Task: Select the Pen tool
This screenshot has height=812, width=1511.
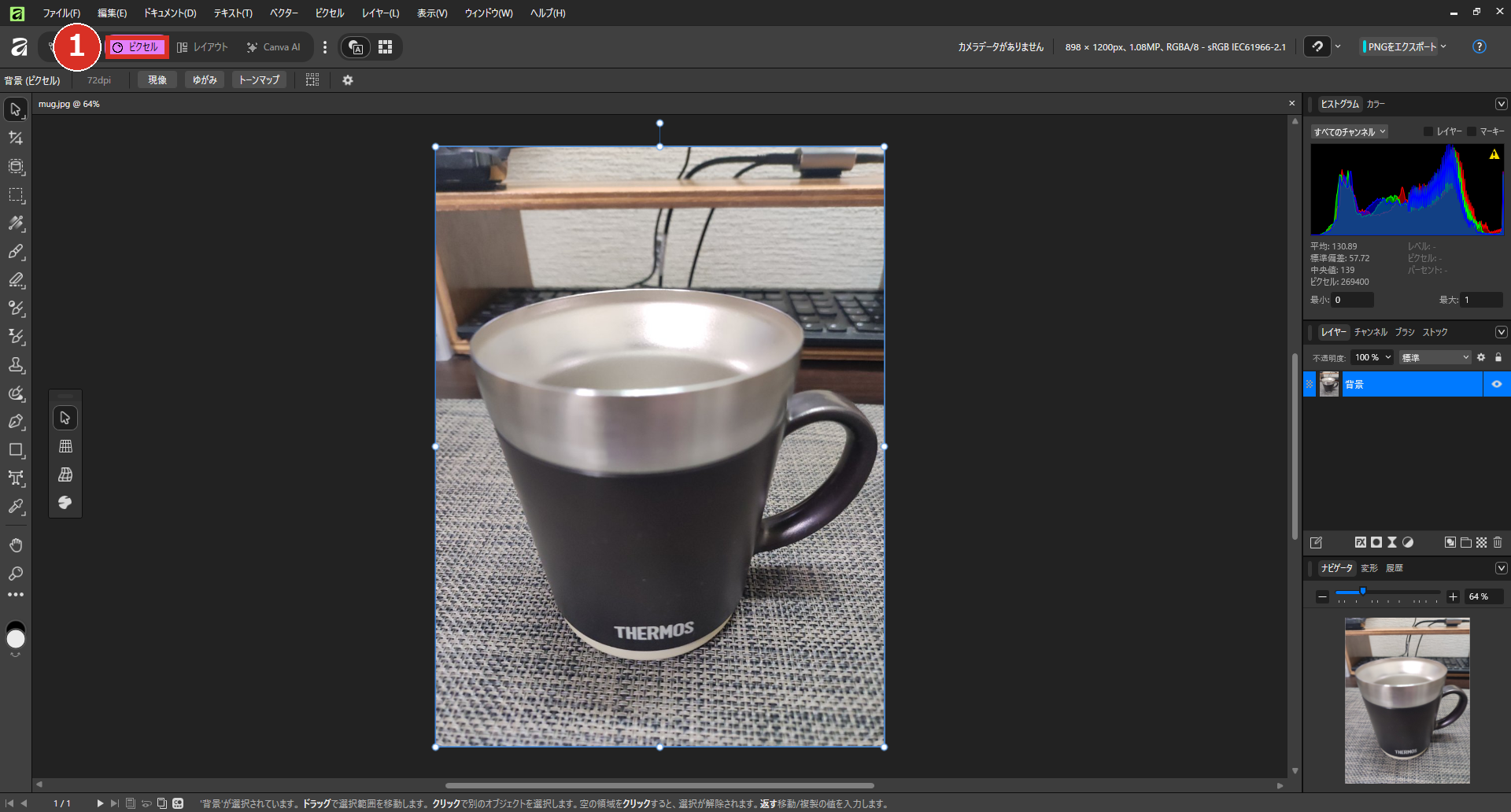Action: coord(16,422)
